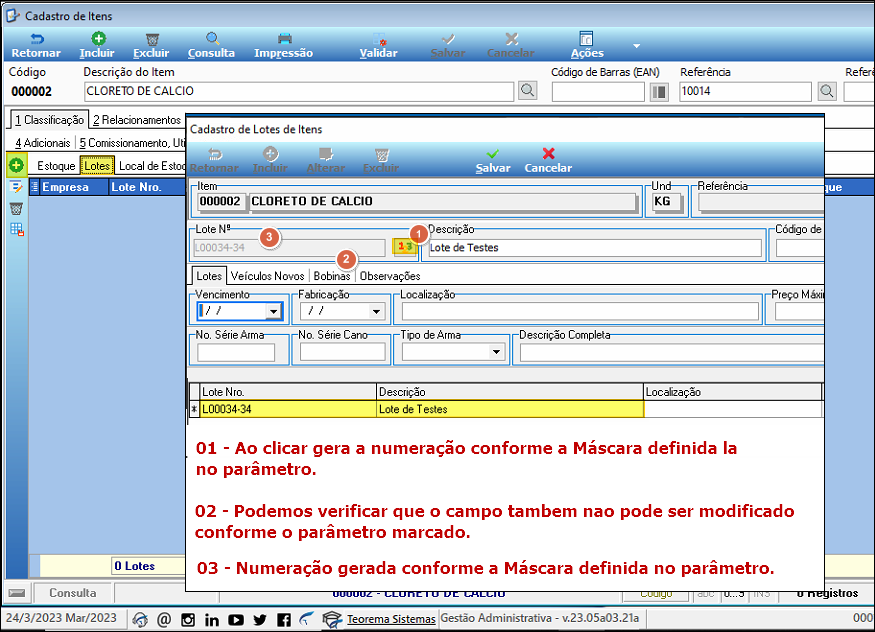Open the Tipo de Arma dropdown
Screen dimensions: 875x632
tap(495, 352)
